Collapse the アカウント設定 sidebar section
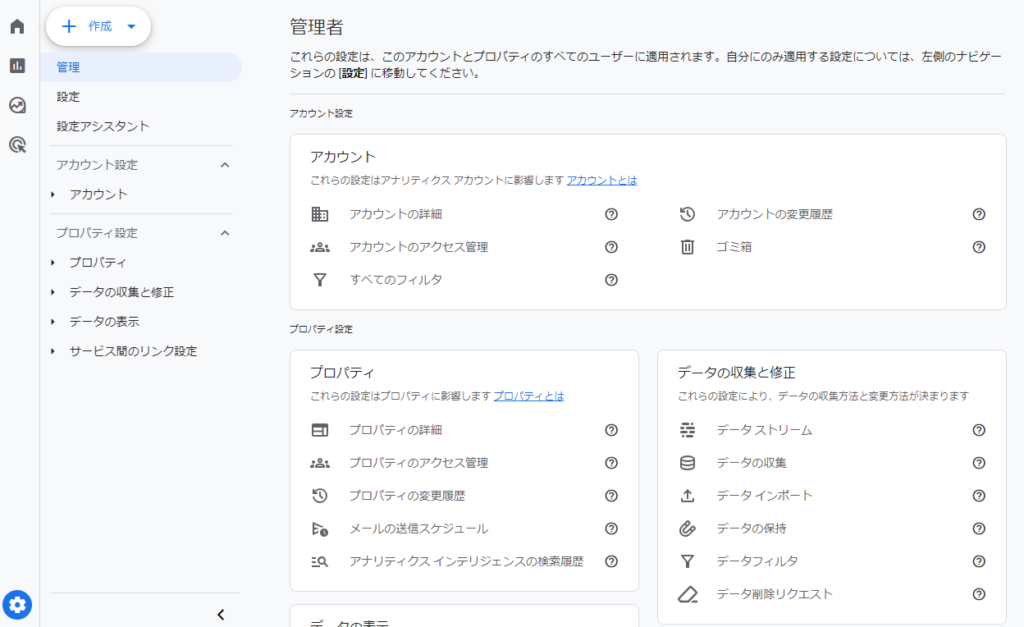 tap(225, 165)
